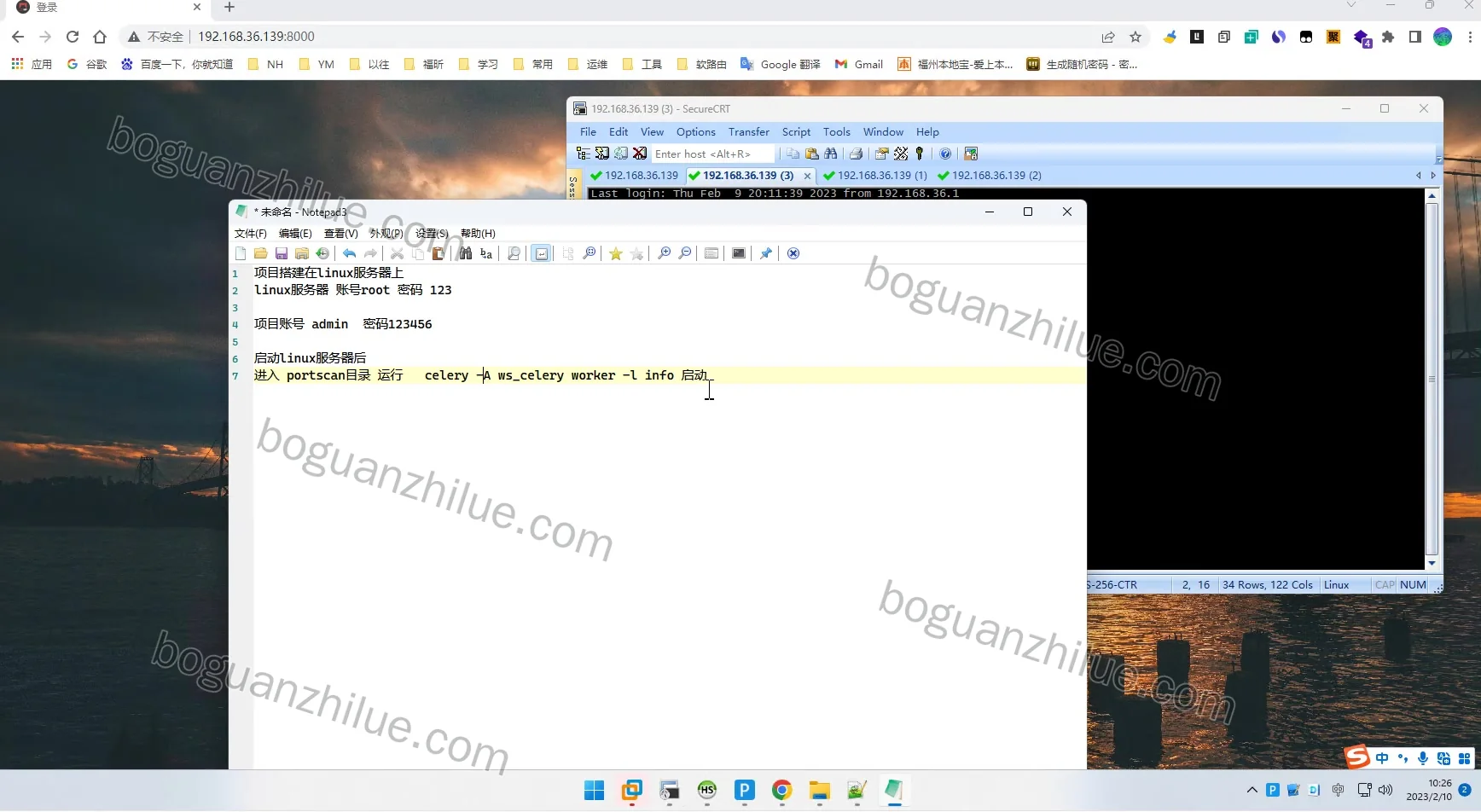Toggle always on top pin in Notepad3

pyautogui.click(x=766, y=253)
